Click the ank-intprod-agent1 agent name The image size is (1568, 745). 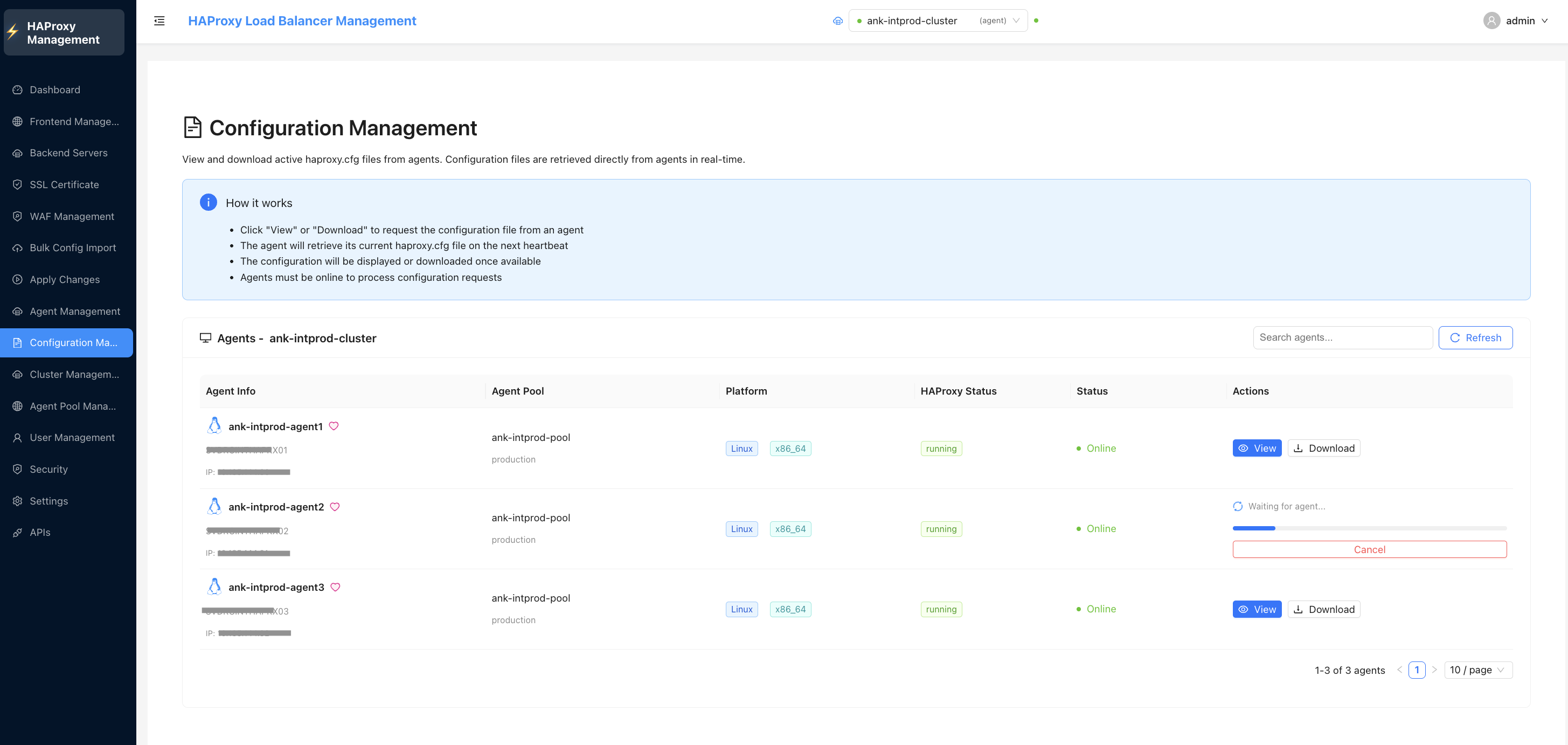[276, 426]
